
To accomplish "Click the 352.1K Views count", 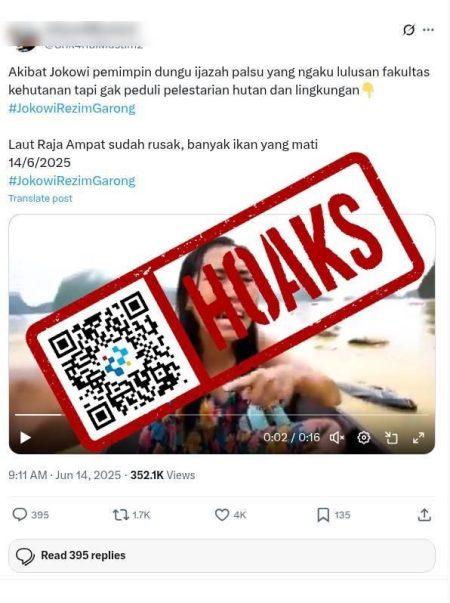I will point(162,475).
